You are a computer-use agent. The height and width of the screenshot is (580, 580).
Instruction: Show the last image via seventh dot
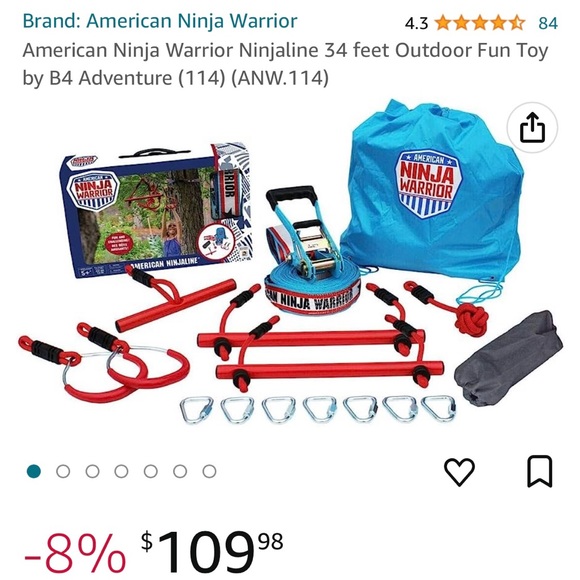pos(209,471)
